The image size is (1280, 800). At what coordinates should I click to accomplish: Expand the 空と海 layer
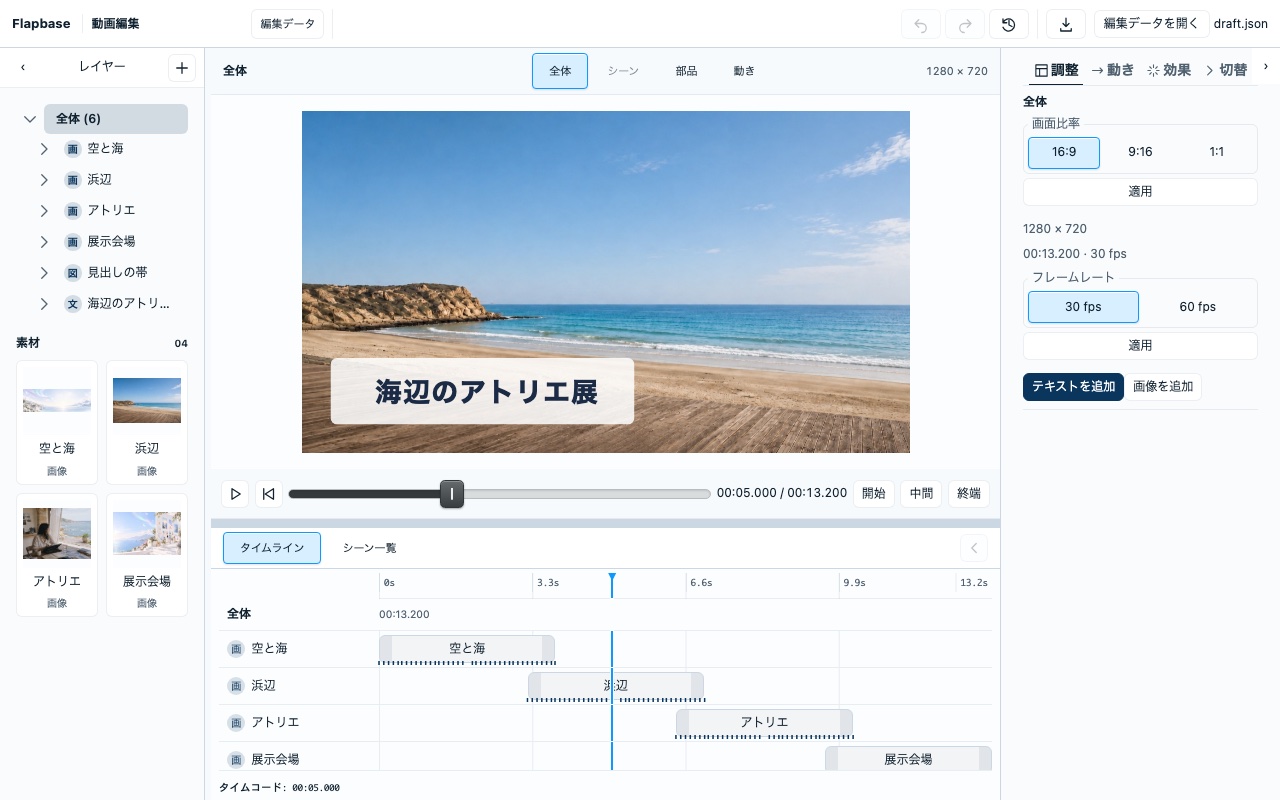pyautogui.click(x=44, y=149)
